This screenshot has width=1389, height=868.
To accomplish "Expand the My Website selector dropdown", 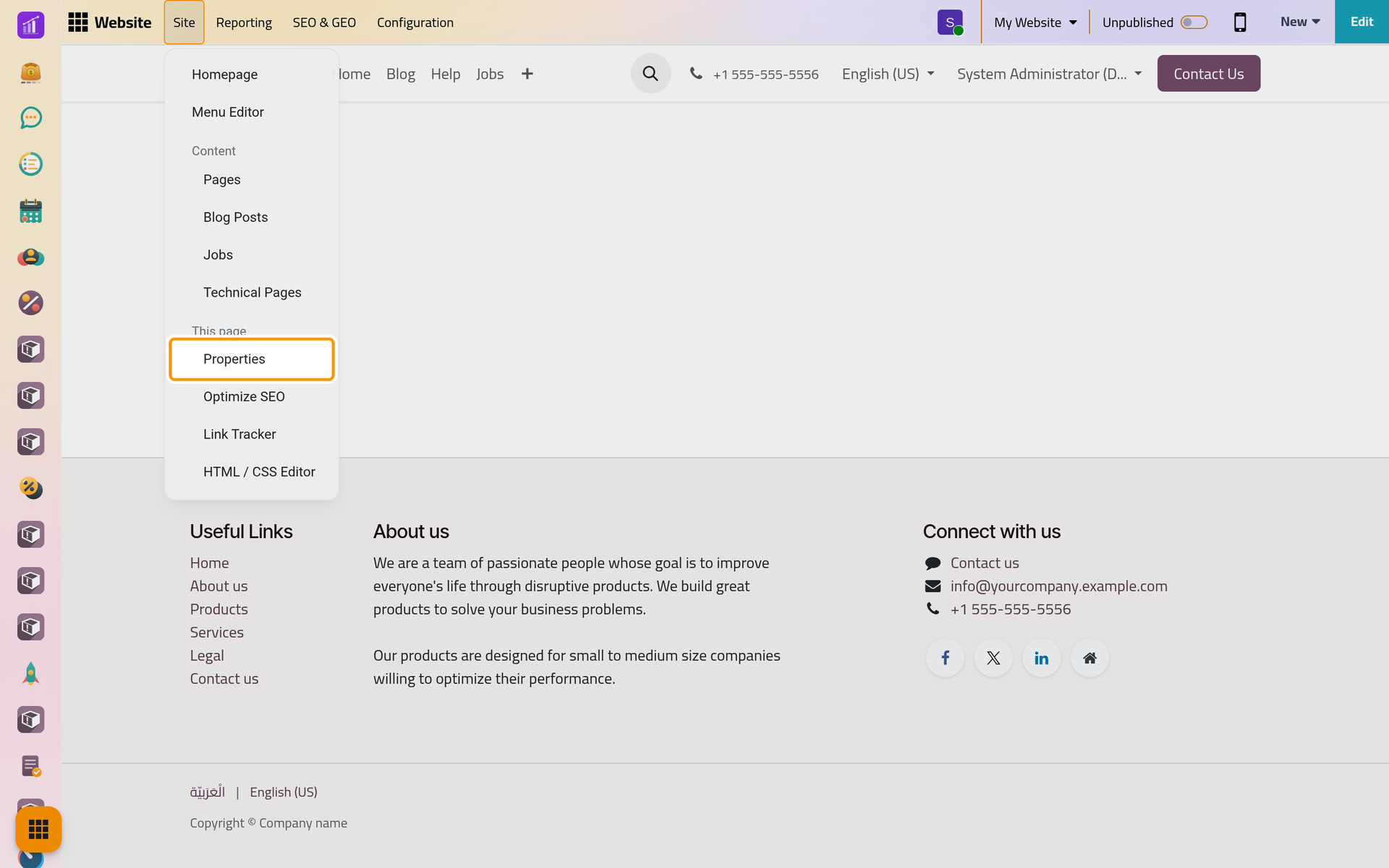I will (x=1035, y=22).
